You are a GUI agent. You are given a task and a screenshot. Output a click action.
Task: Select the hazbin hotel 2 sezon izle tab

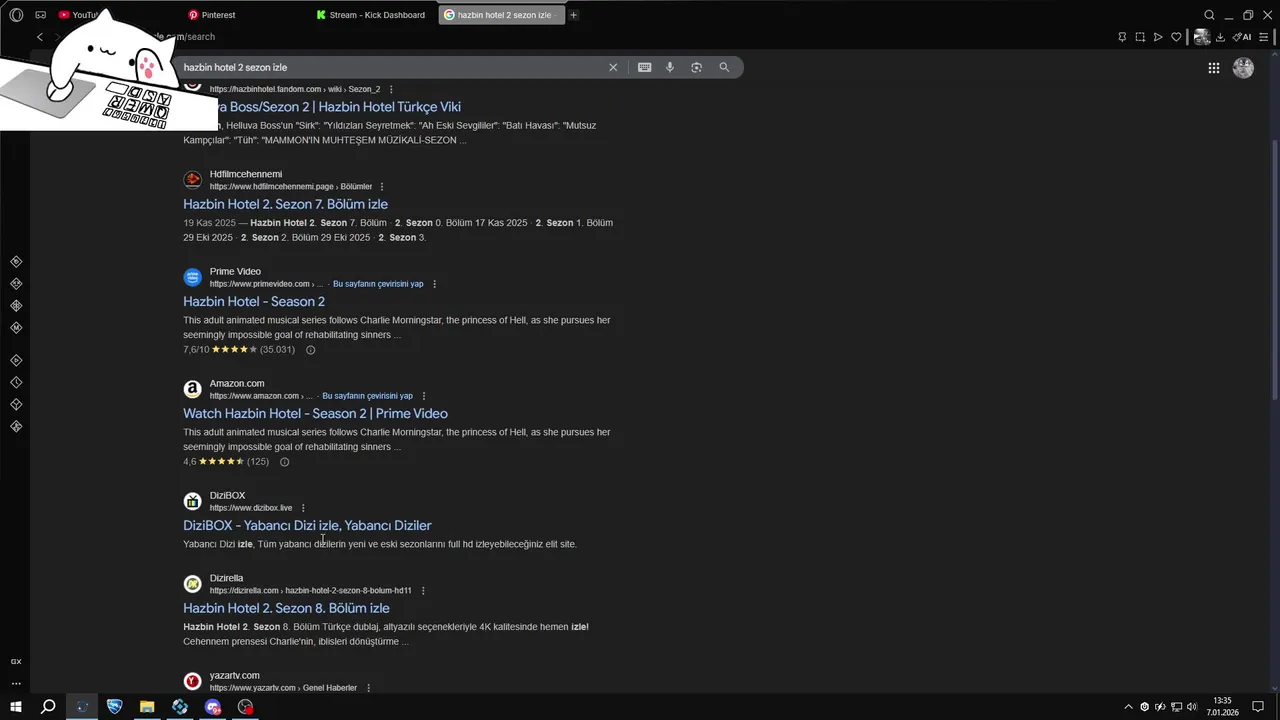pos(501,15)
